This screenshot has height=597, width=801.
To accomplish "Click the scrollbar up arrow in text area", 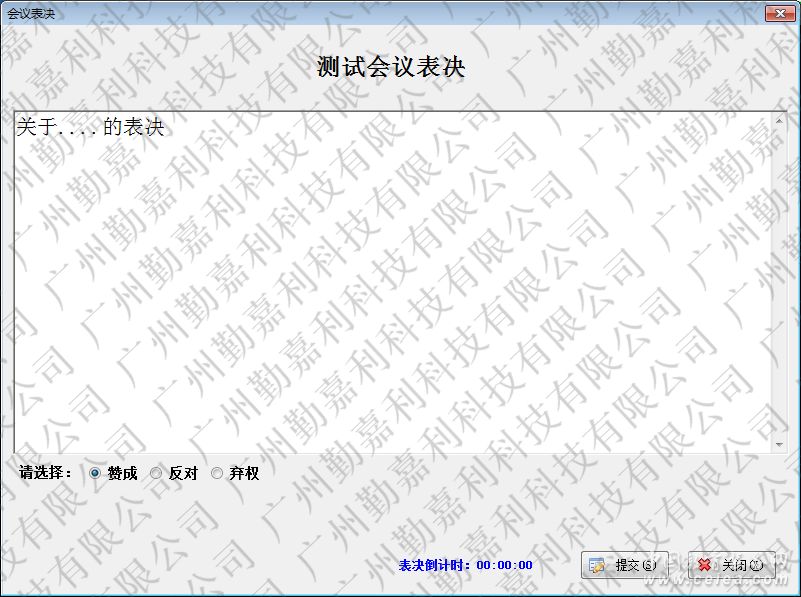I will coord(779,122).
